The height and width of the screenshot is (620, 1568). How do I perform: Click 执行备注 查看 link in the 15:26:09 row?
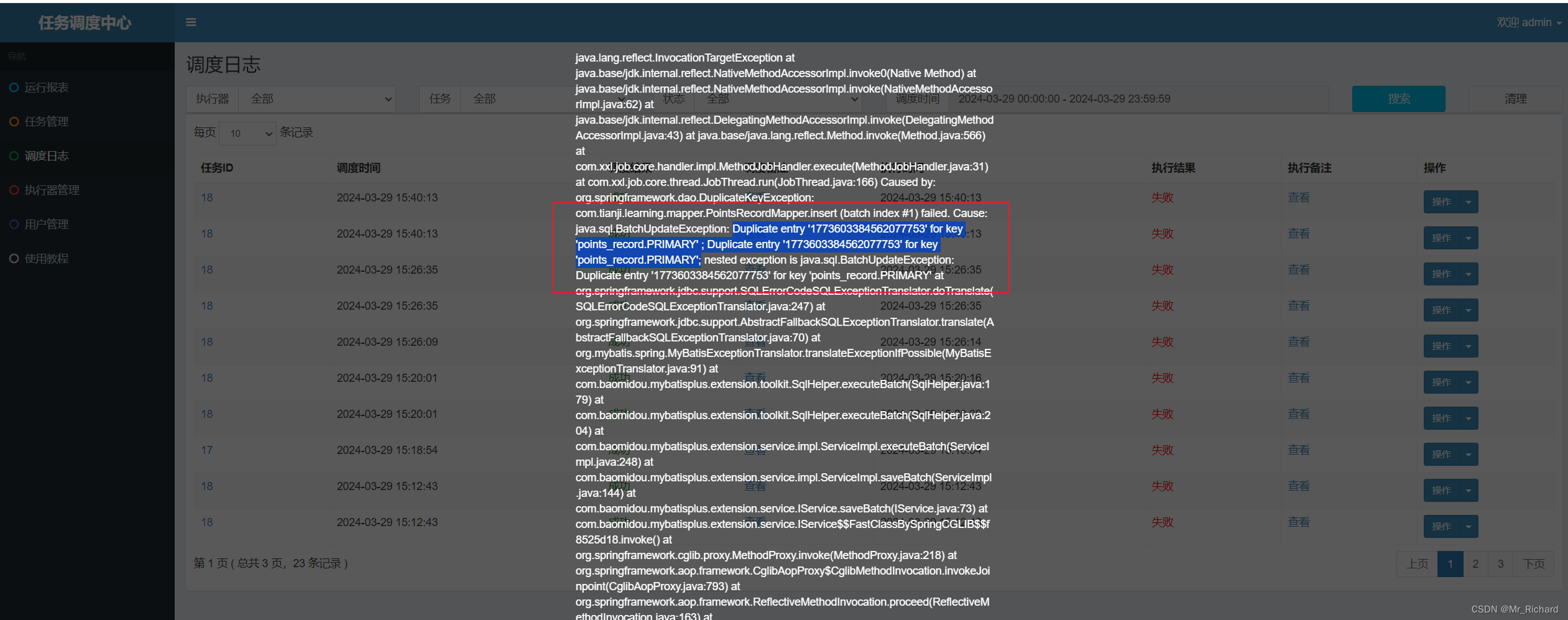[x=1299, y=342]
